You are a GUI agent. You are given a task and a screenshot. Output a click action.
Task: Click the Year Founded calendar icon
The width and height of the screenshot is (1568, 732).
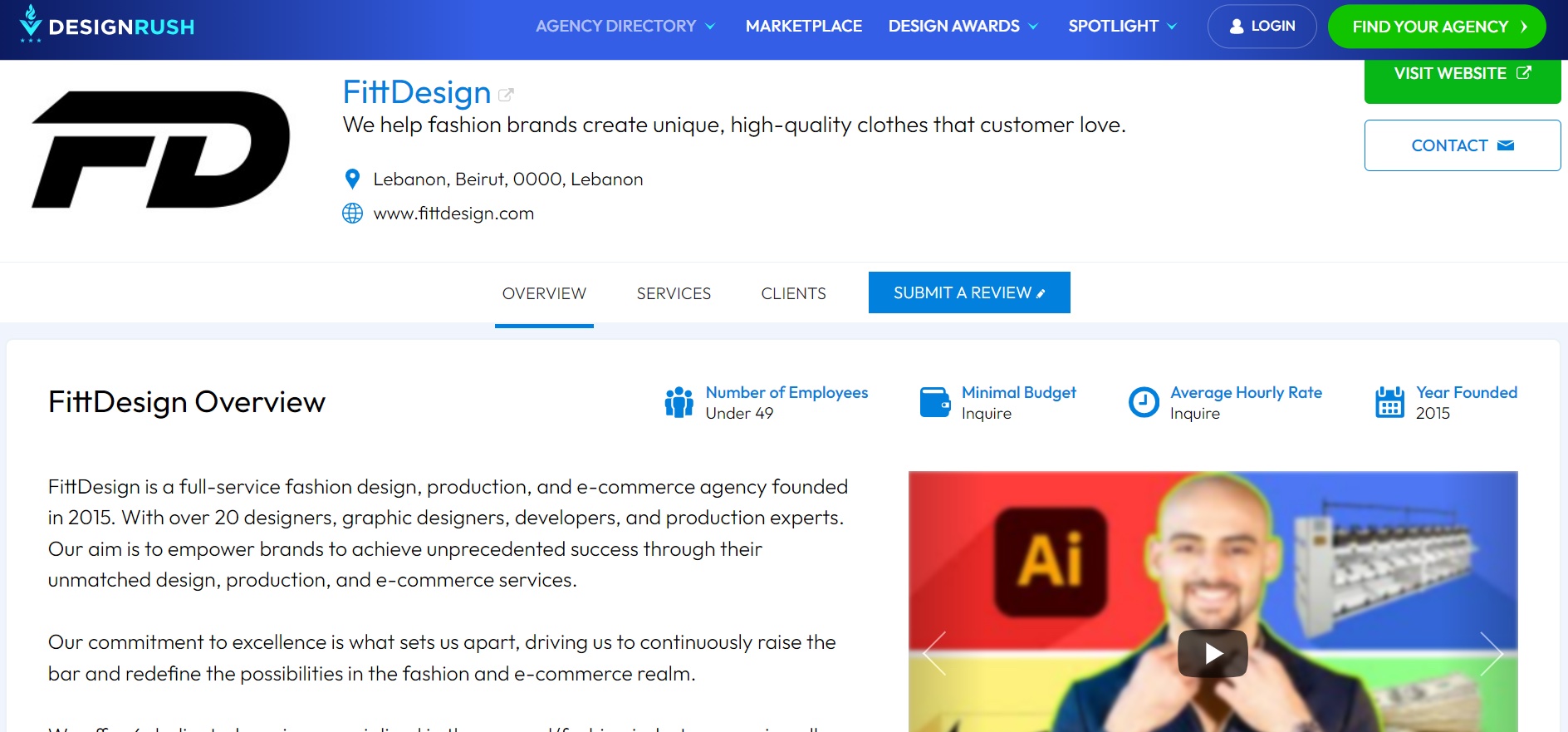pos(1389,402)
